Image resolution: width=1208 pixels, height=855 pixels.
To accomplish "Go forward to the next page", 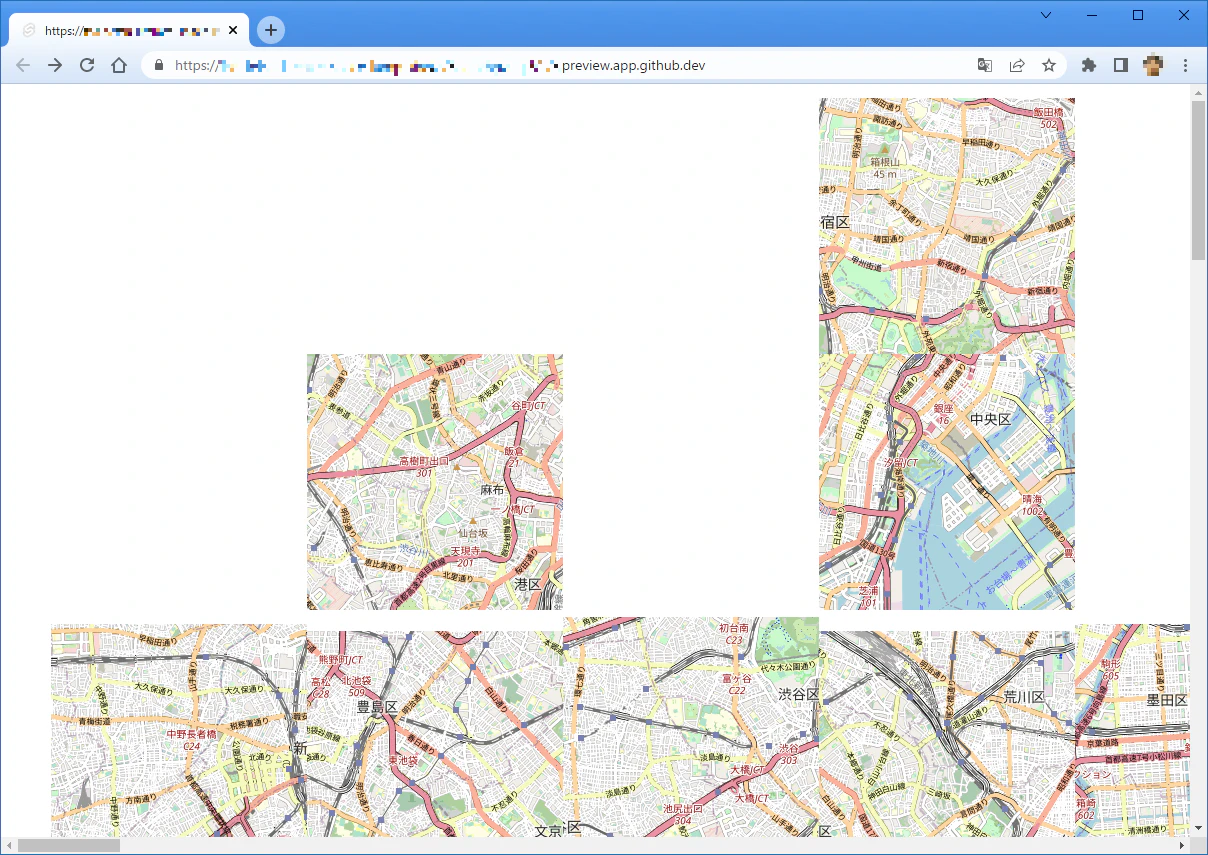I will click(55, 65).
